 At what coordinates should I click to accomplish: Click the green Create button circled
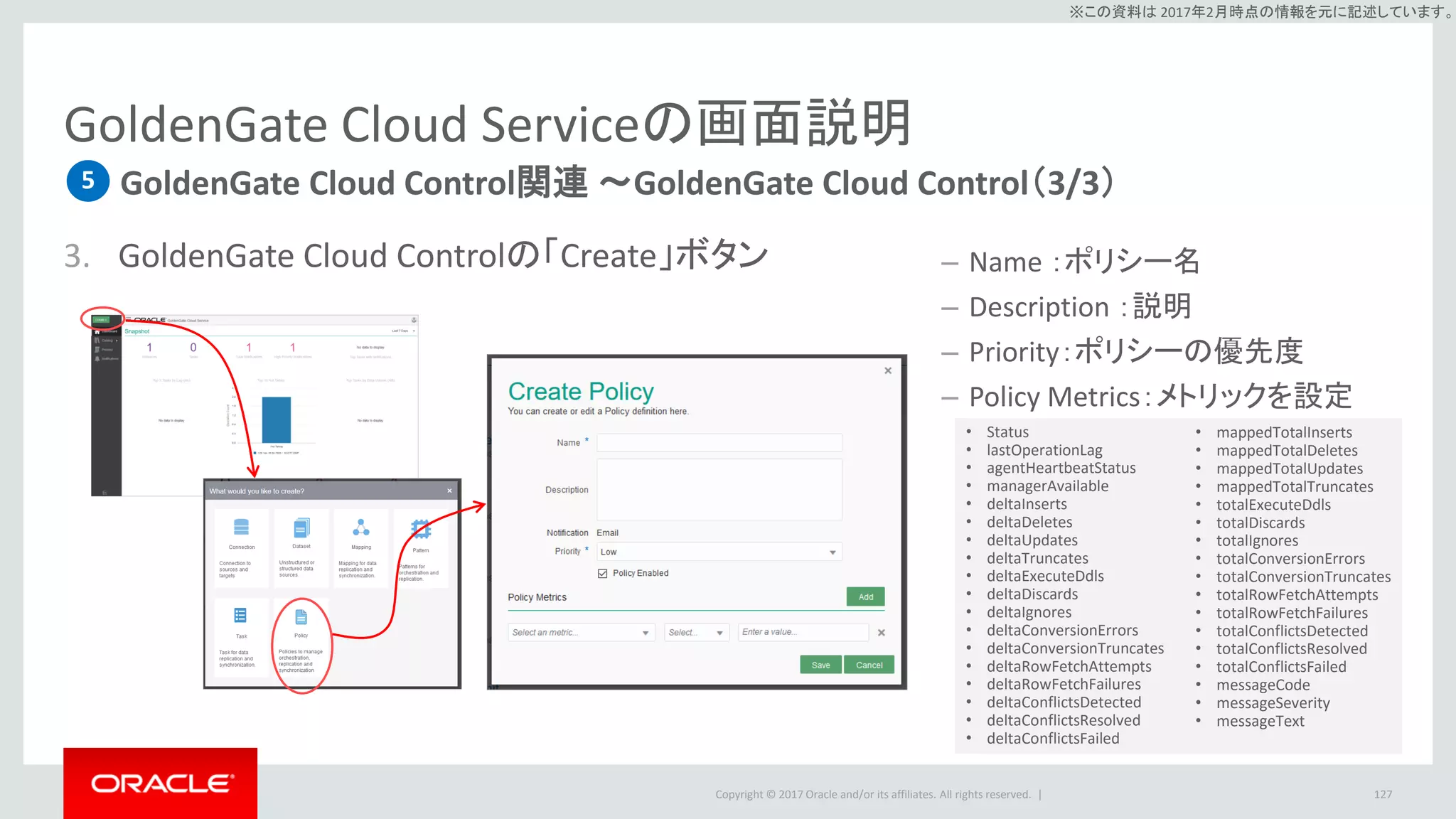[102, 320]
